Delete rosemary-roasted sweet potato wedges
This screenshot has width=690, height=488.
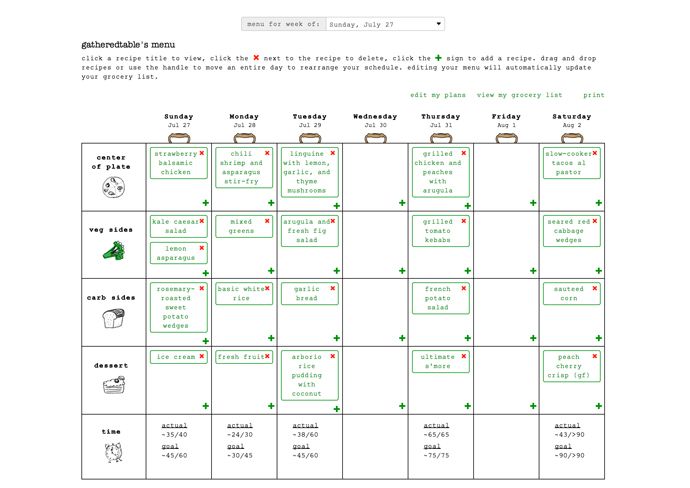pos(202,288)
